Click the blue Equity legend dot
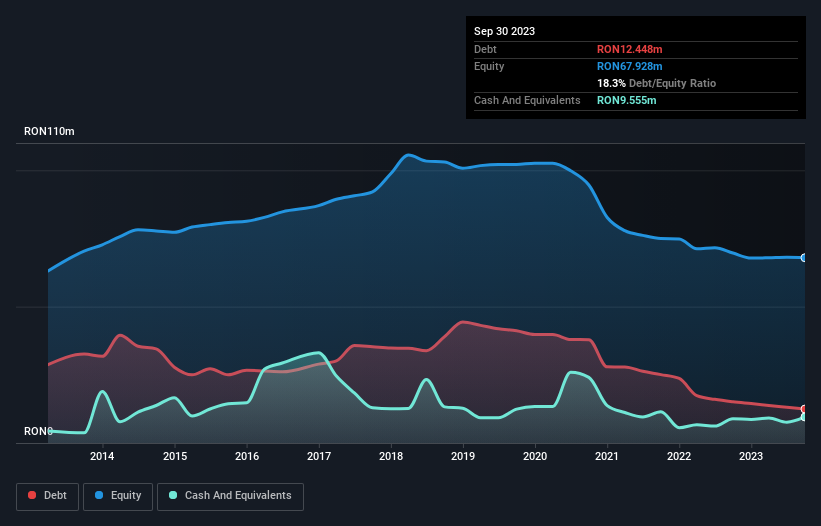This screenshot has width=821, height=526. click(x=99, y=495)
